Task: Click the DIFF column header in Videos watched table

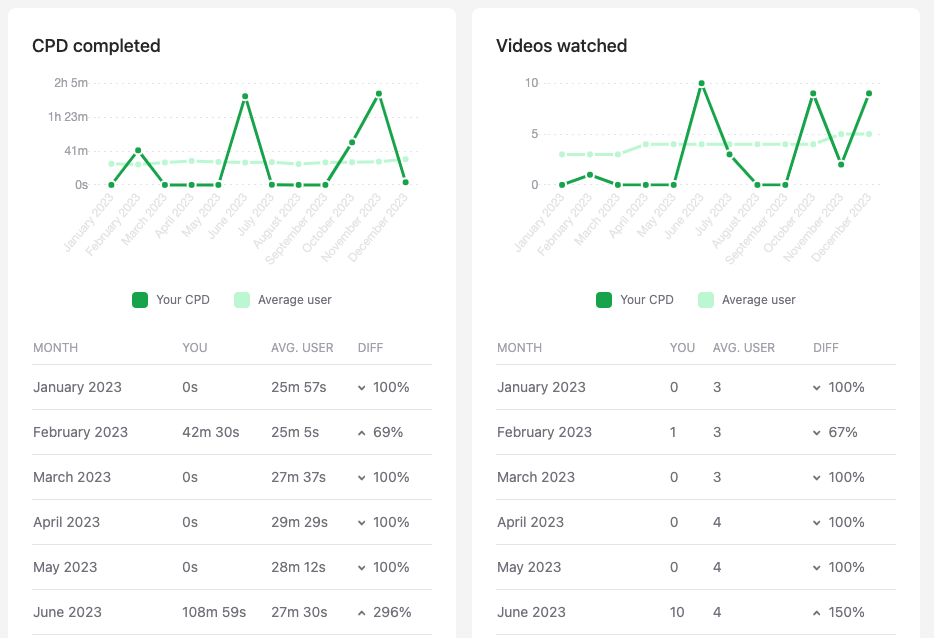Action: [x=826, y=348]
